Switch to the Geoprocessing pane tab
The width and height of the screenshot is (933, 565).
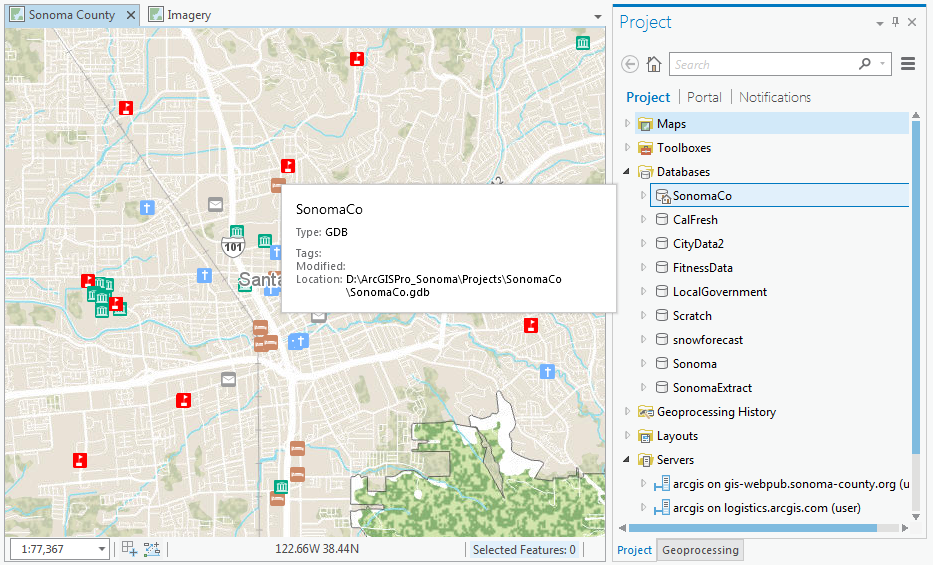tap(700, 550)
